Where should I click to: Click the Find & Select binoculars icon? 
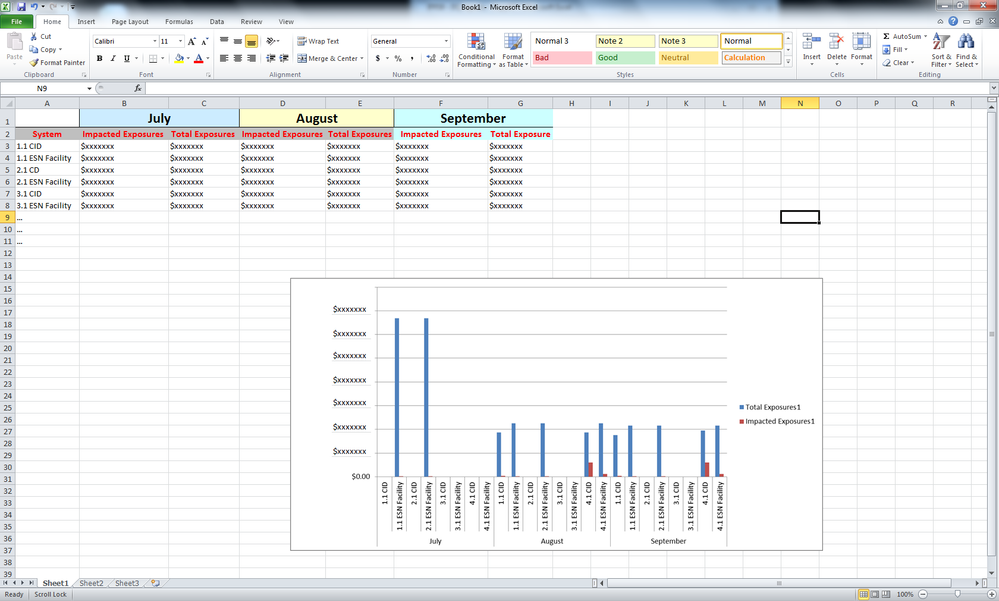966,42
